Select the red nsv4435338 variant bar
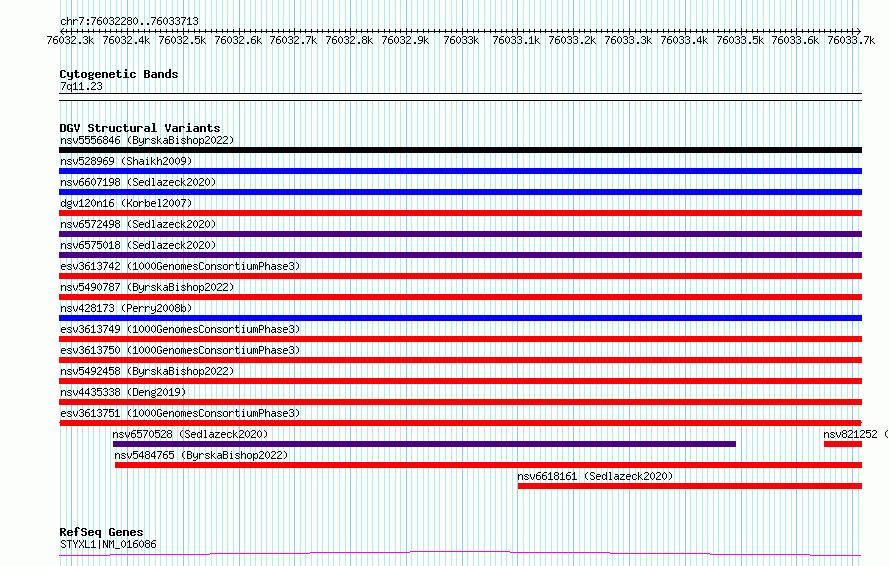Screen dimensions: 890x566 pyautogui.click(x=460, y=402)
